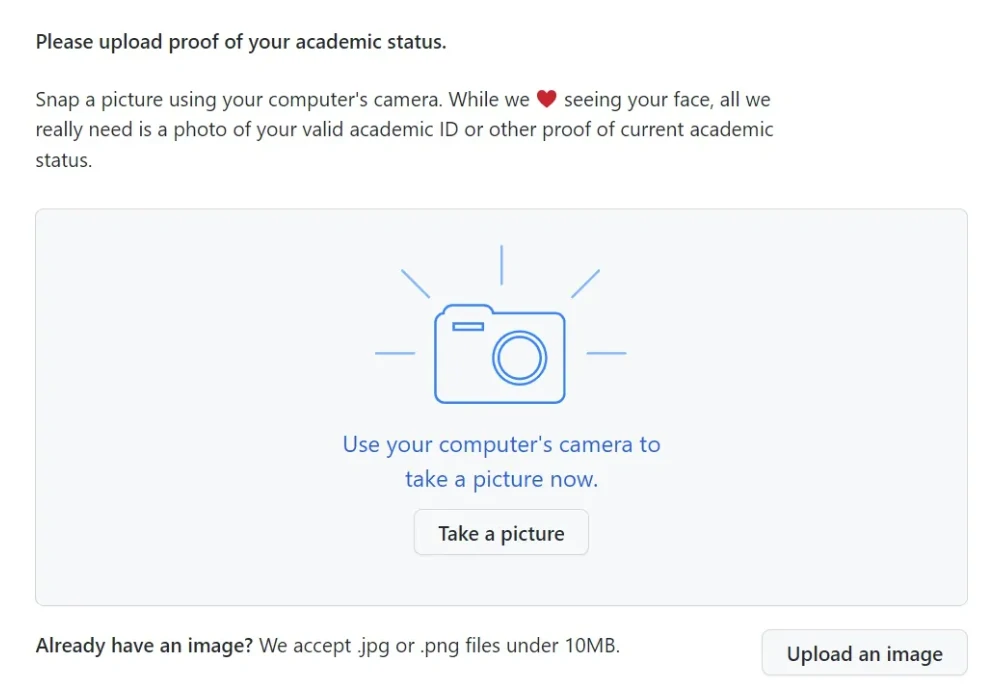
Task: Click the "take a picture now." blue text
Action: [x=501, y=479]
